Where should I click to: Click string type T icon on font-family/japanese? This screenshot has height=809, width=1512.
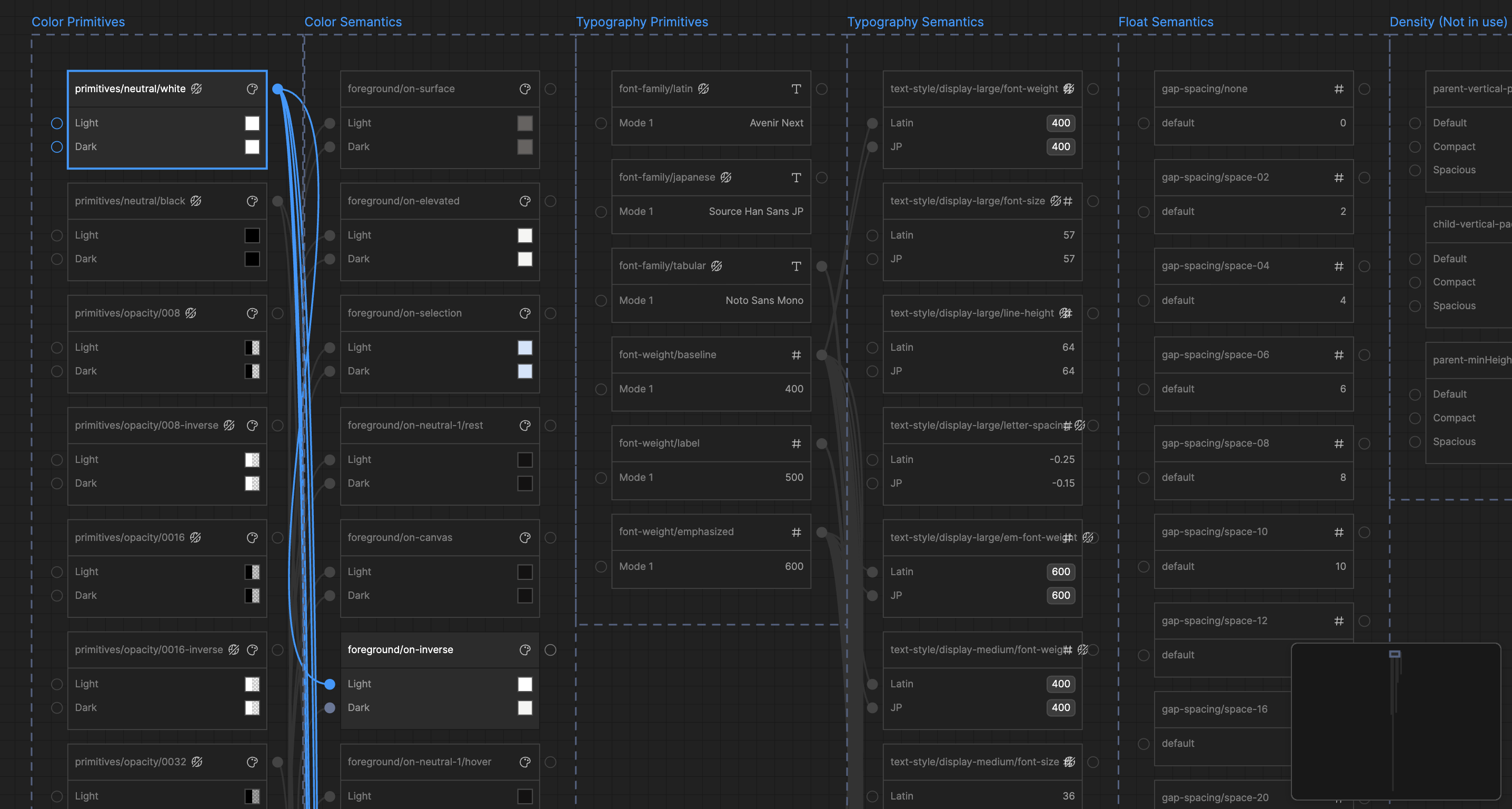(x=796, y=177)
